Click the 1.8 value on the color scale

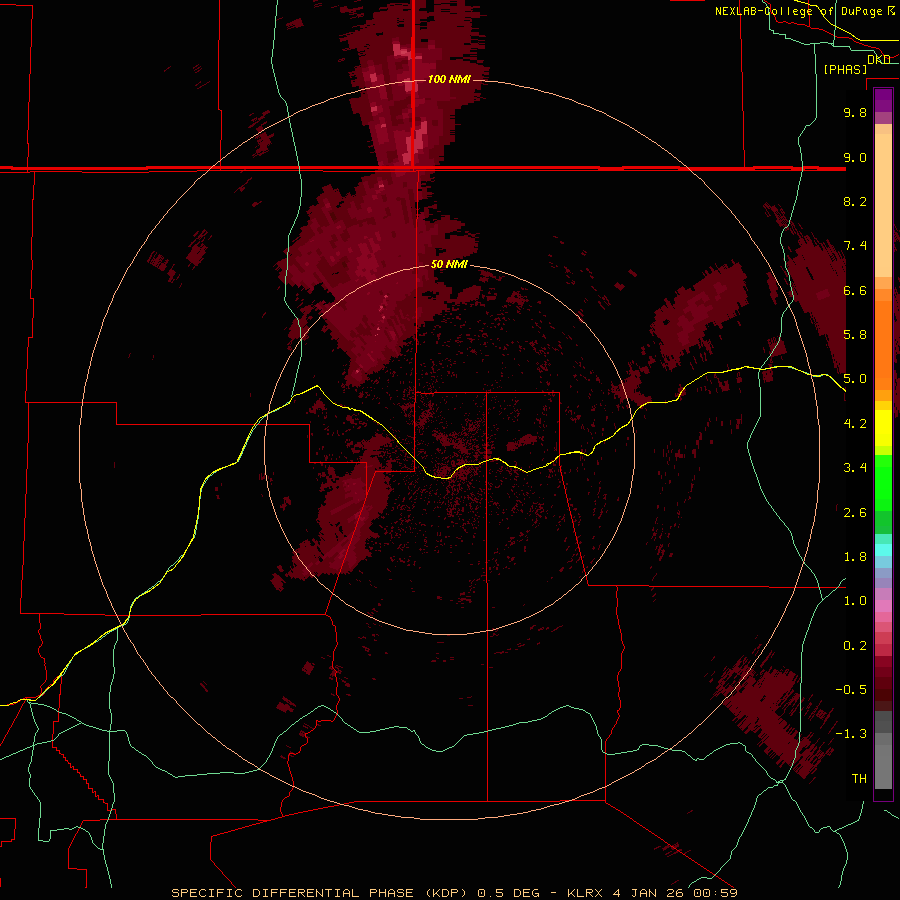pos(855,557)
